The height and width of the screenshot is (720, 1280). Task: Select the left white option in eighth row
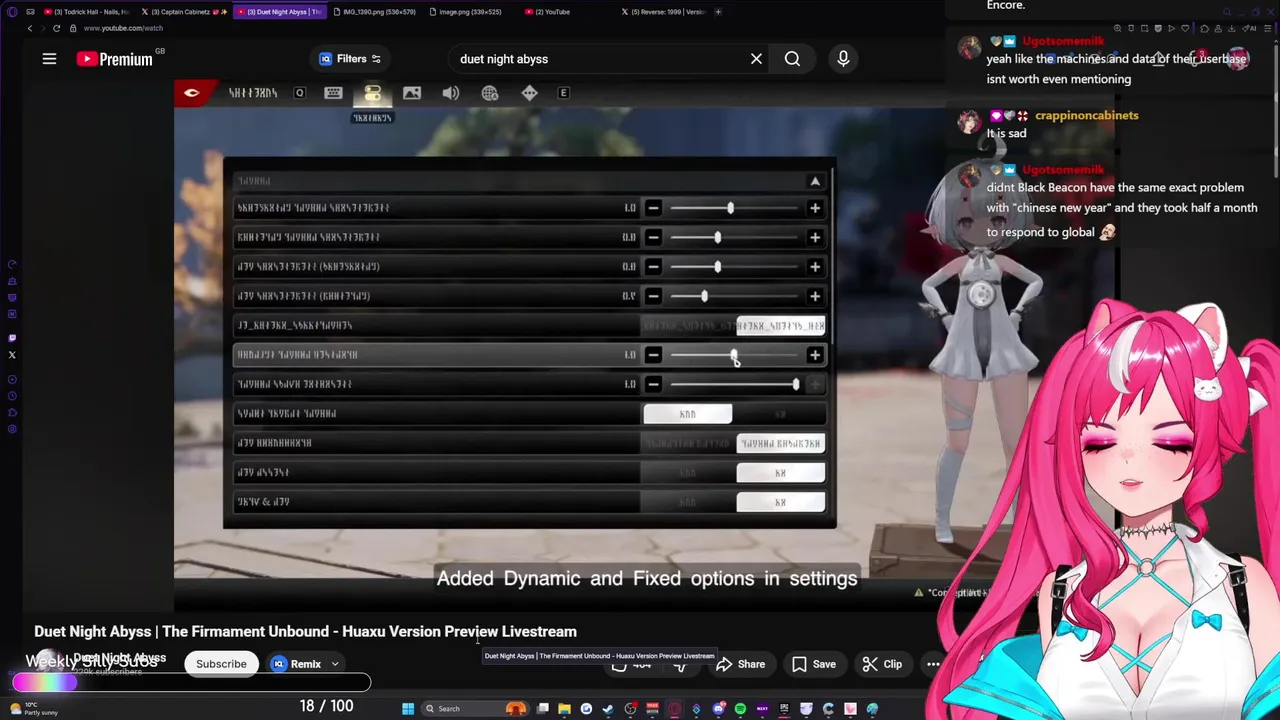click(x=688, y=414)
